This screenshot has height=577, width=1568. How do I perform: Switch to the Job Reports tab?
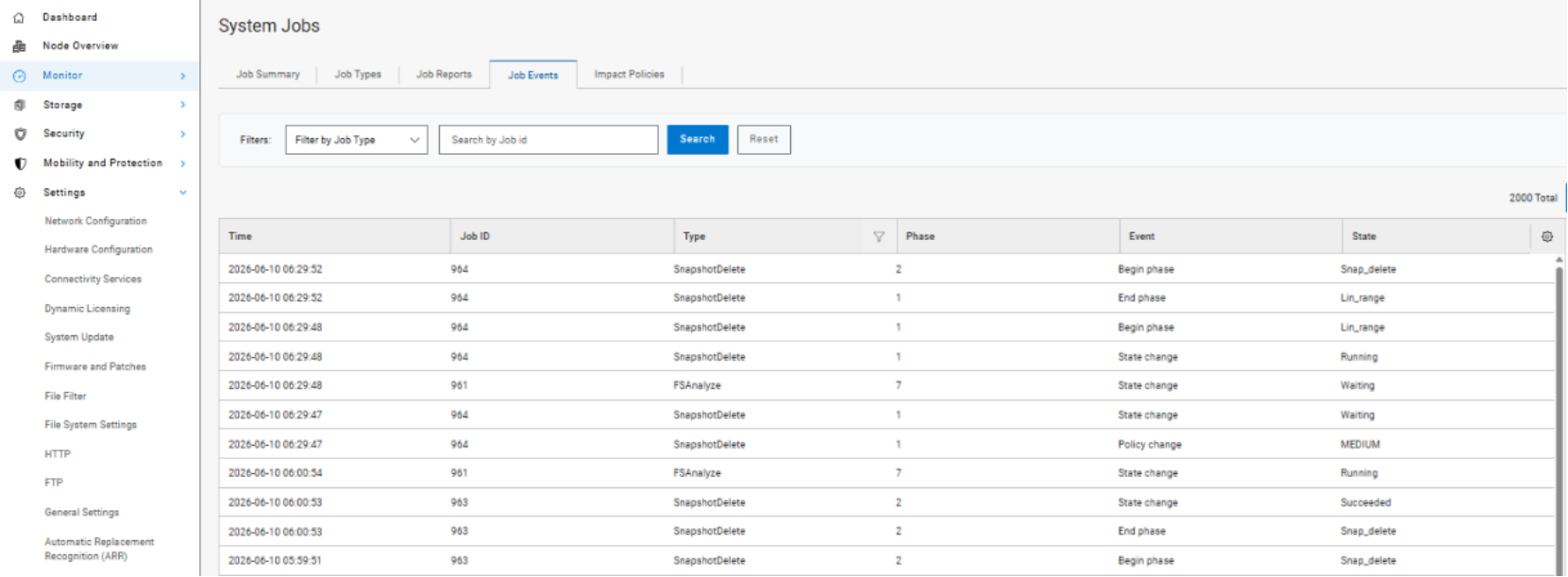click(x=444, y=75)
